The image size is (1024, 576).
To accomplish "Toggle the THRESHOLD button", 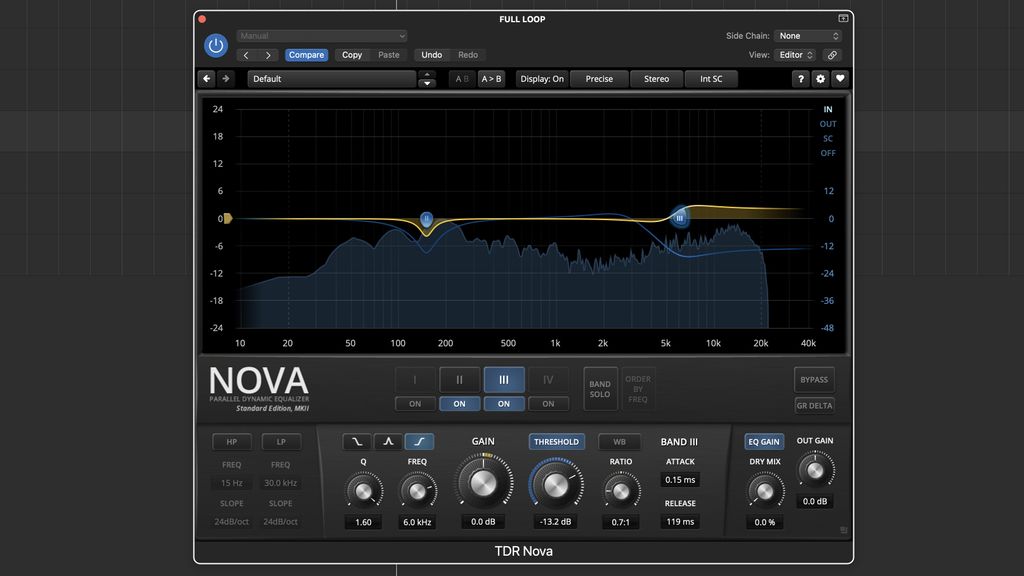I will pos(556,441).
